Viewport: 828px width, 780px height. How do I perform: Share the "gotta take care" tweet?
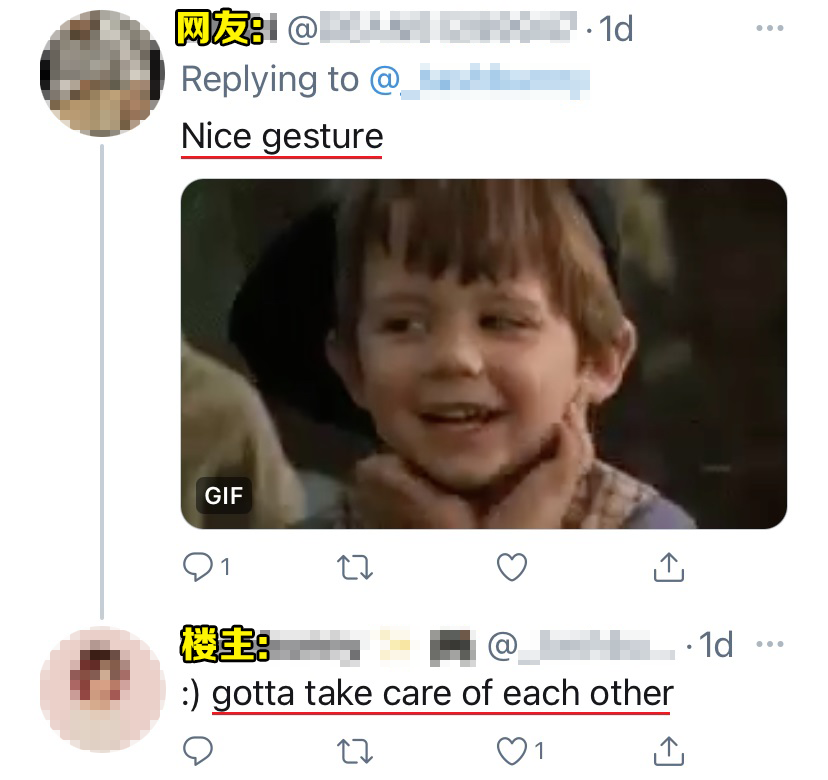(668, 750)
